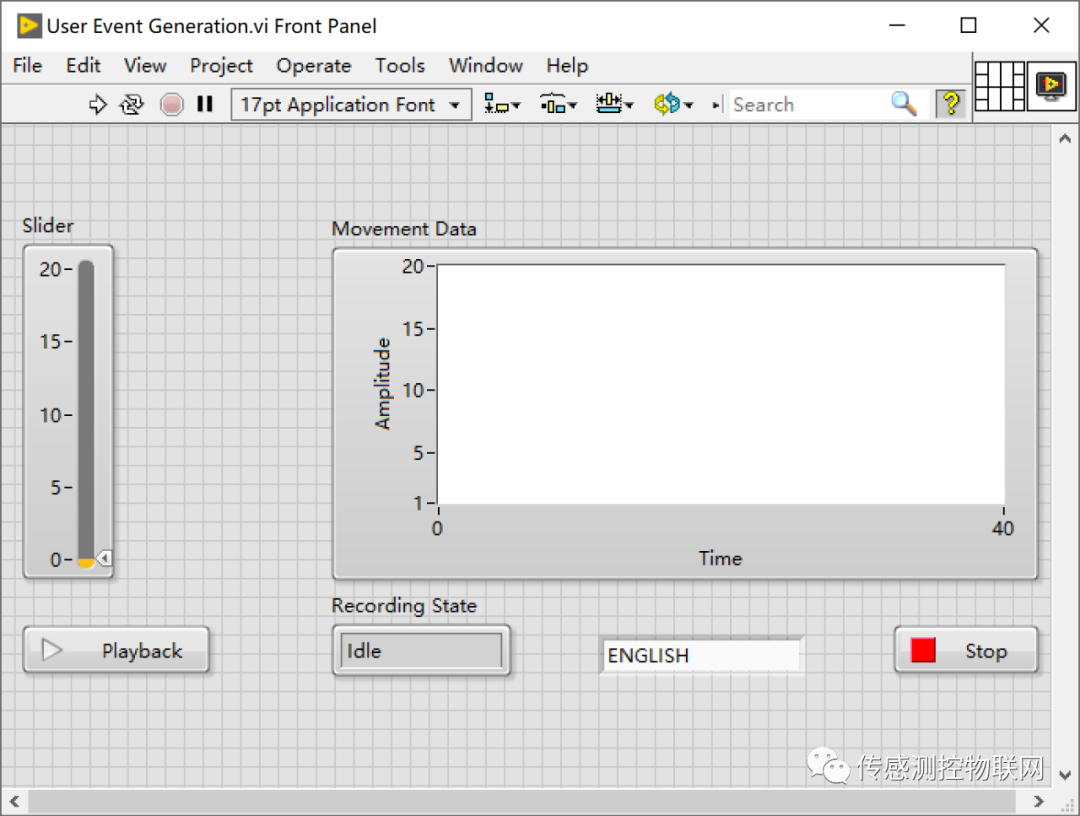The height and width of the screenshot is (816, 1080).
Task: Click the Pause toolbar icon
Action: (205, 104)
